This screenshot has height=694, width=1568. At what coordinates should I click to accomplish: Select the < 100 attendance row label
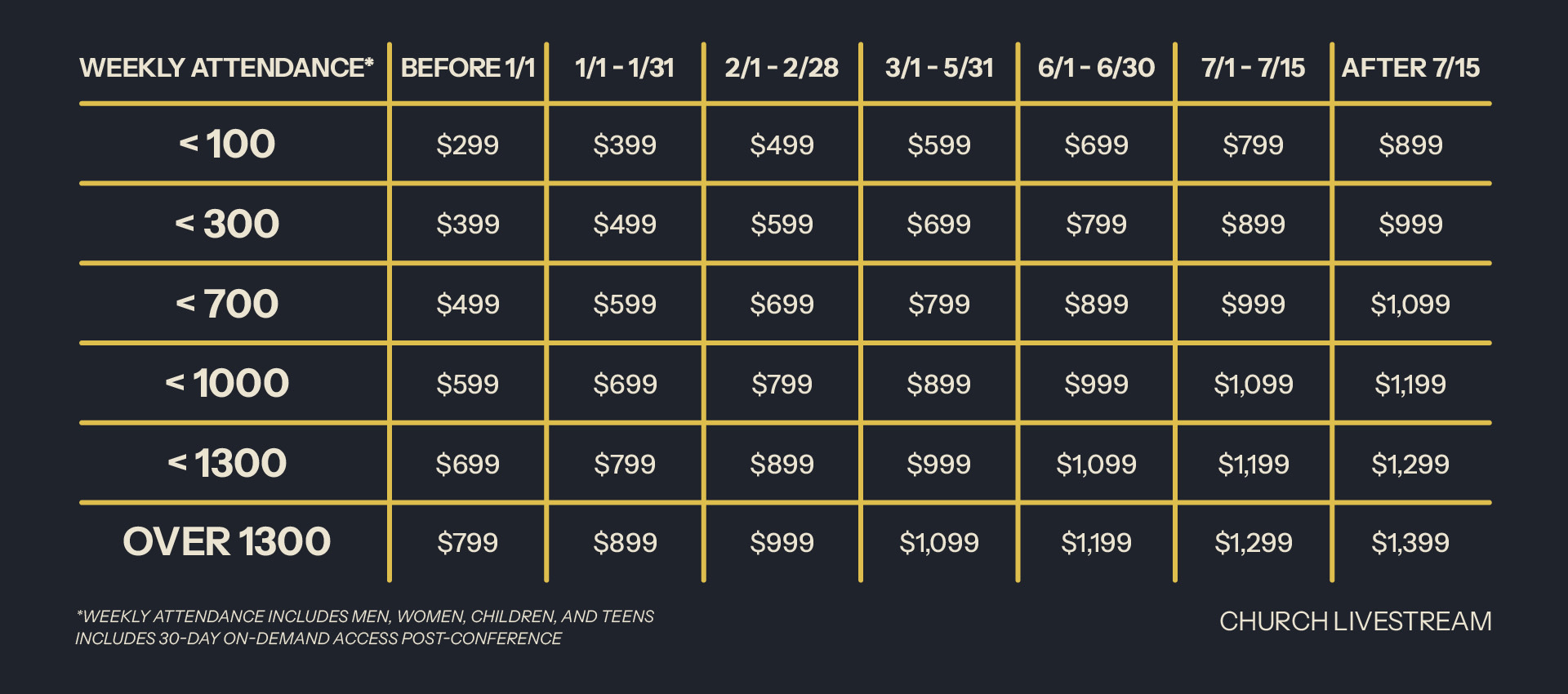[227, 145]
